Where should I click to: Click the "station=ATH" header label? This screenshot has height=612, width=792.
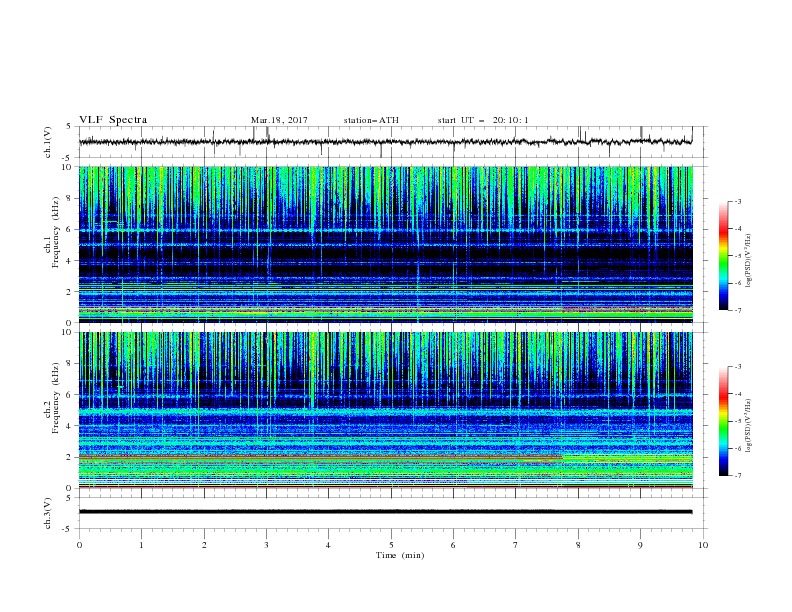(x=371, y=120)
